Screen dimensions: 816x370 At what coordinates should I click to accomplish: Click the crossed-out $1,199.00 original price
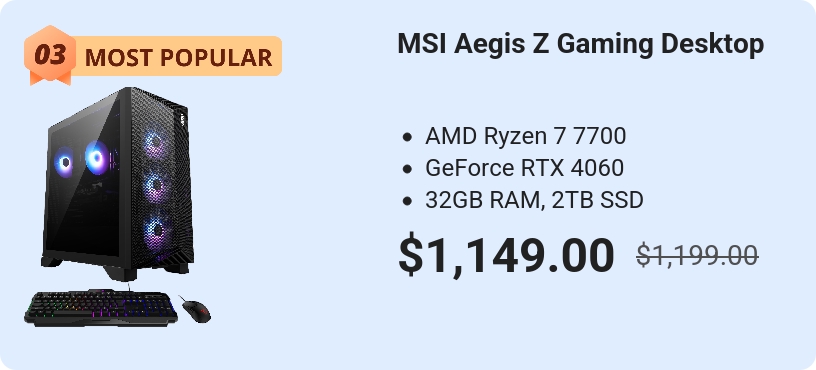pos(697,256)
